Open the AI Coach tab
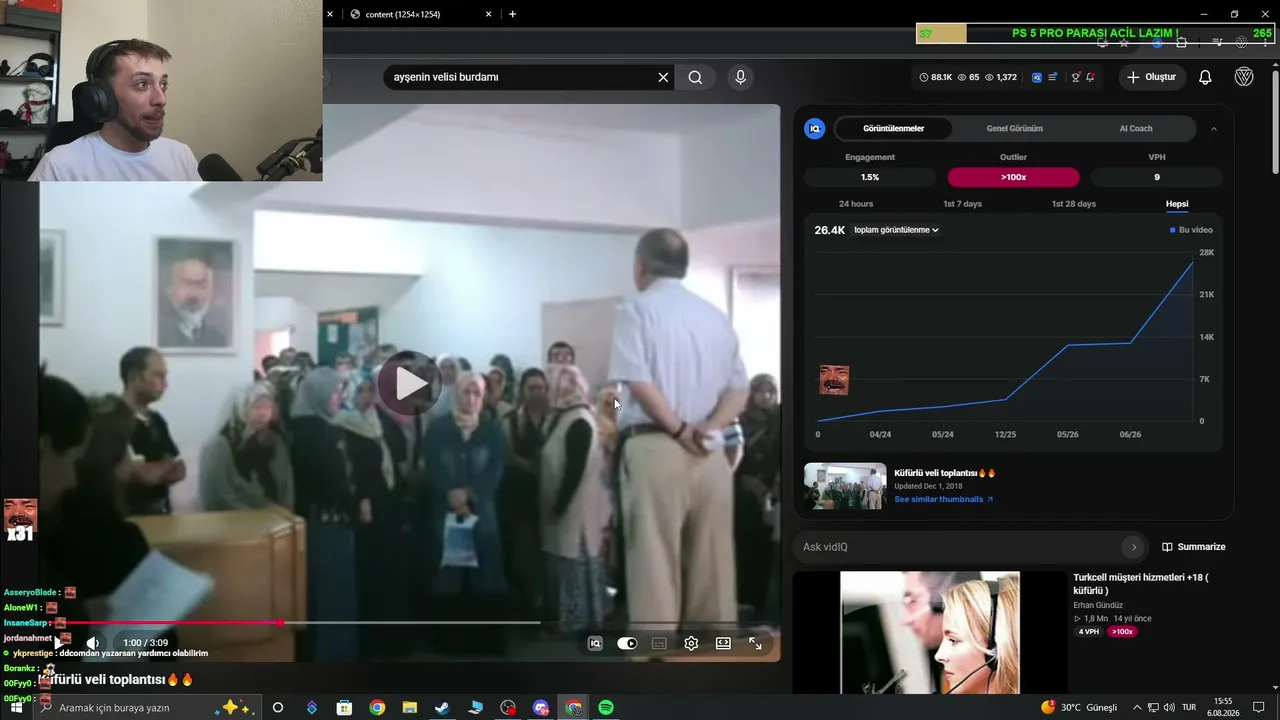The height and width of the screenshot is (720, 1280). tap(1135, 128)
